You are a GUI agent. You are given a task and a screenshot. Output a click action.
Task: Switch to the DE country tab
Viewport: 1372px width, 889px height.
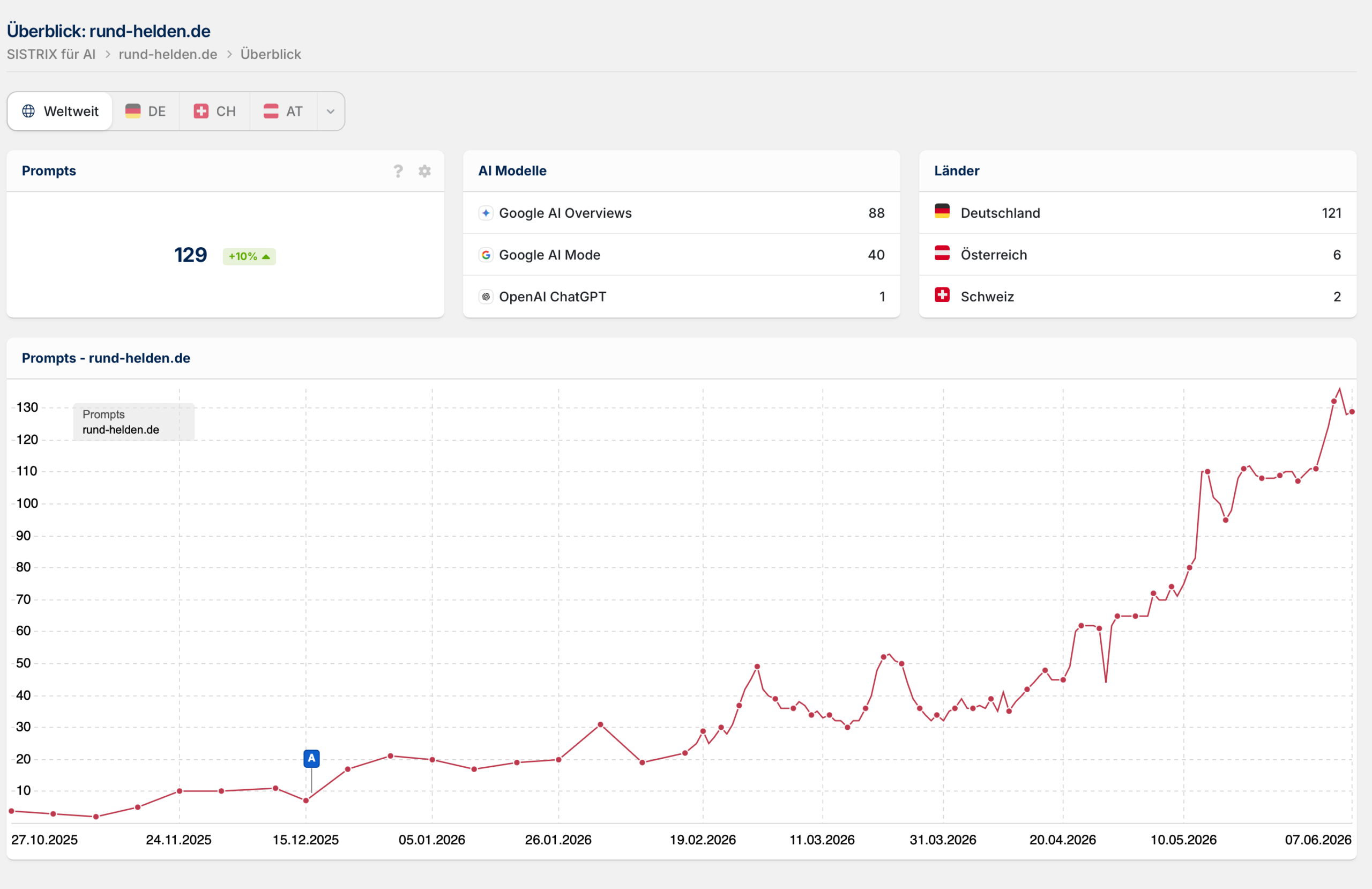pos(145,112)
